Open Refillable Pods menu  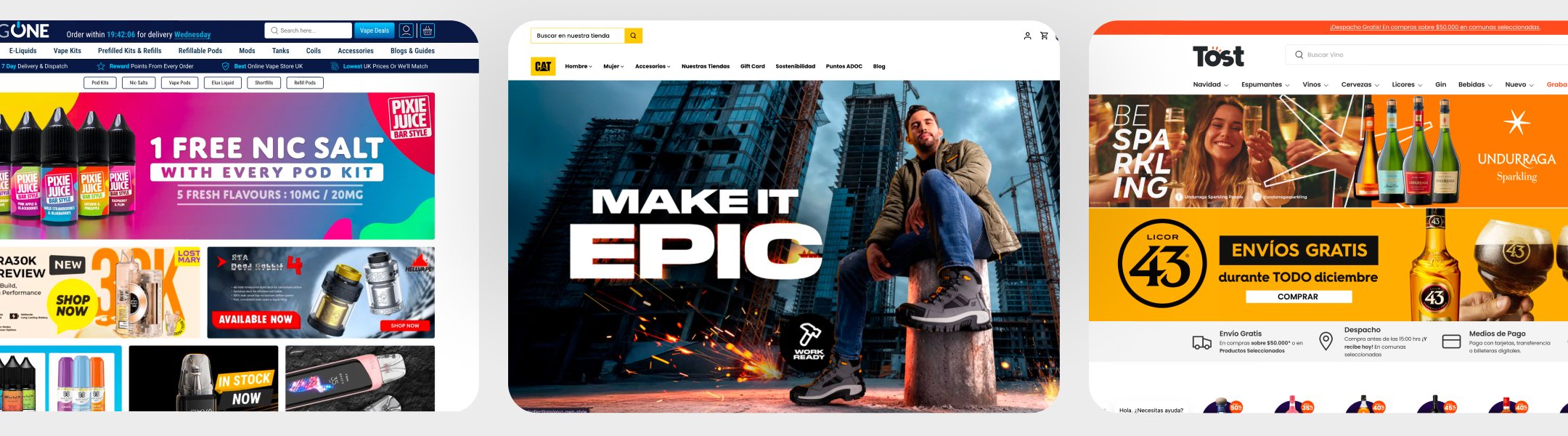coord(200,51)
